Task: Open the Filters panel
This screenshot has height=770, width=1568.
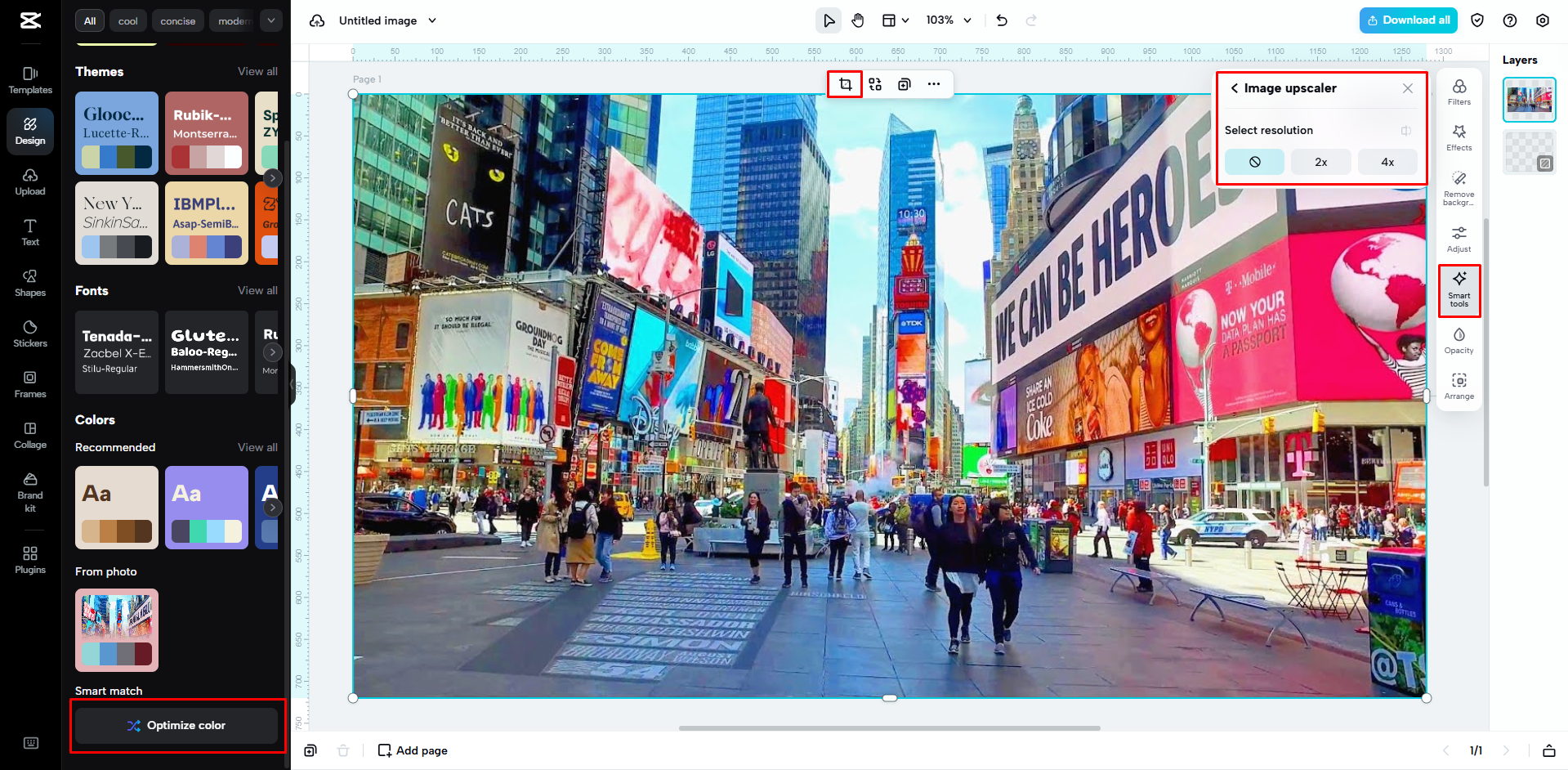Action: (1459, 92)
